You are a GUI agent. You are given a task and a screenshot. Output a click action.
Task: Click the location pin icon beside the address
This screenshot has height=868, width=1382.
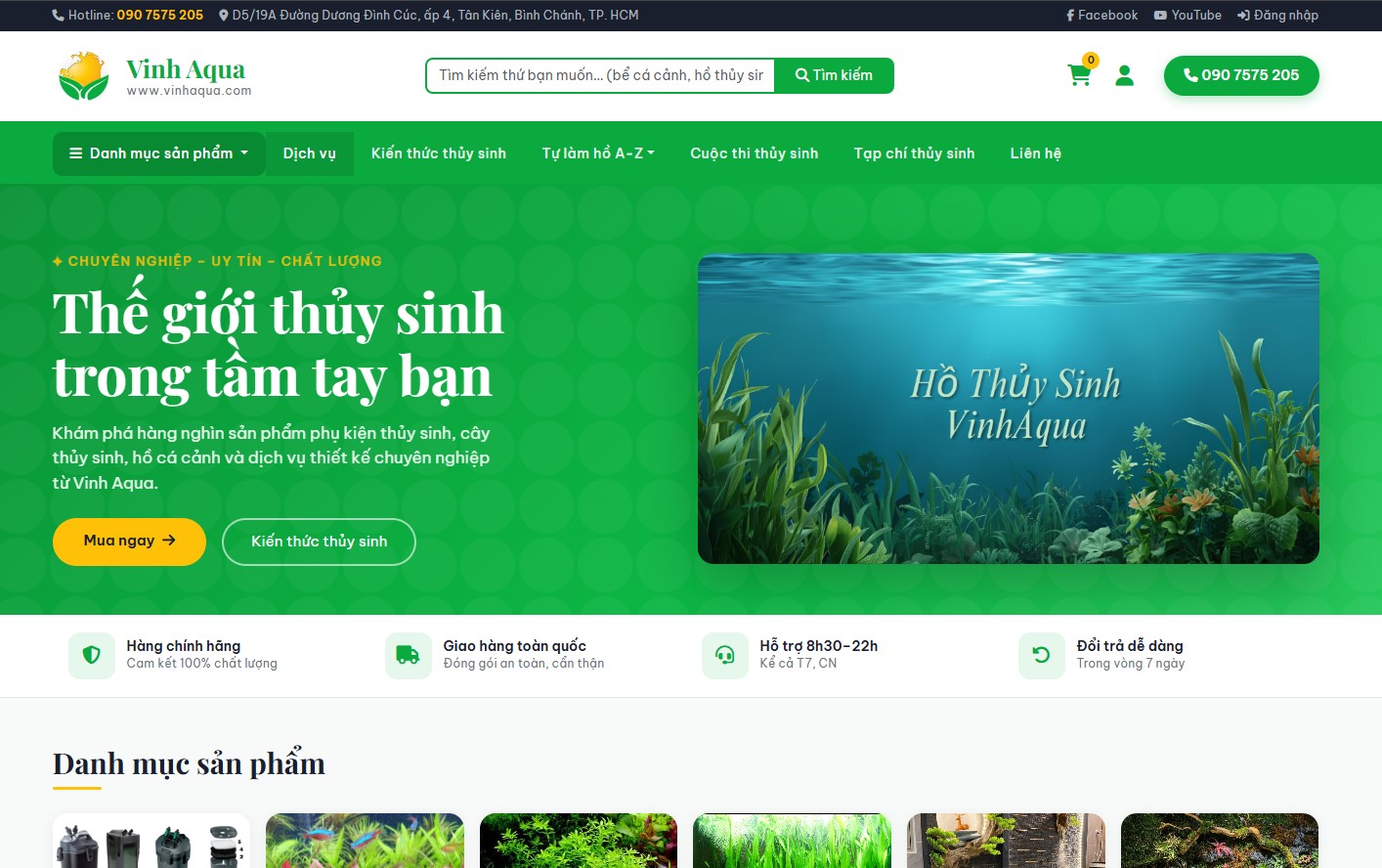[223, 15]
